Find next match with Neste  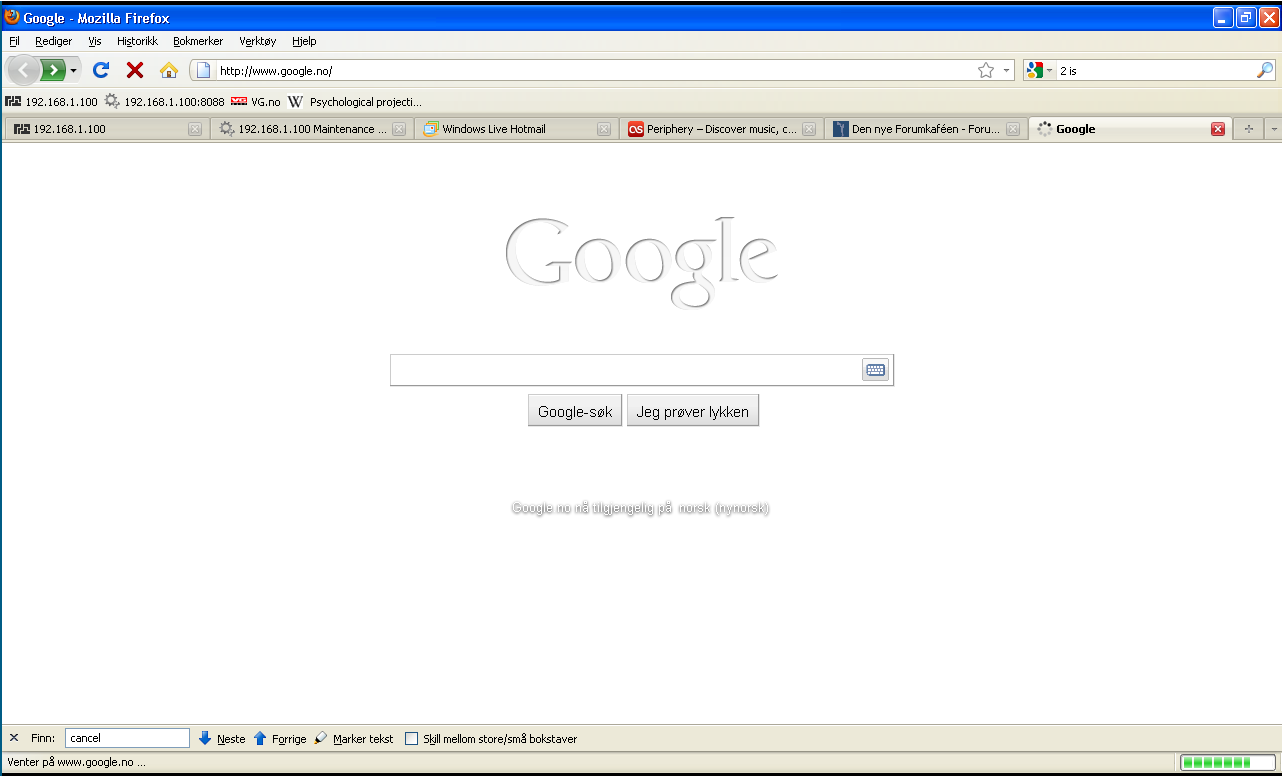[x=222, y=738]
